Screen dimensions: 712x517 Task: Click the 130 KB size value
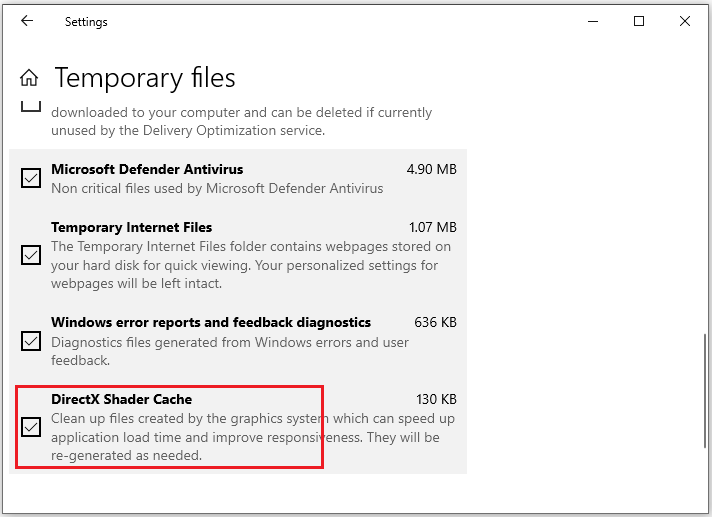point(436,399)
